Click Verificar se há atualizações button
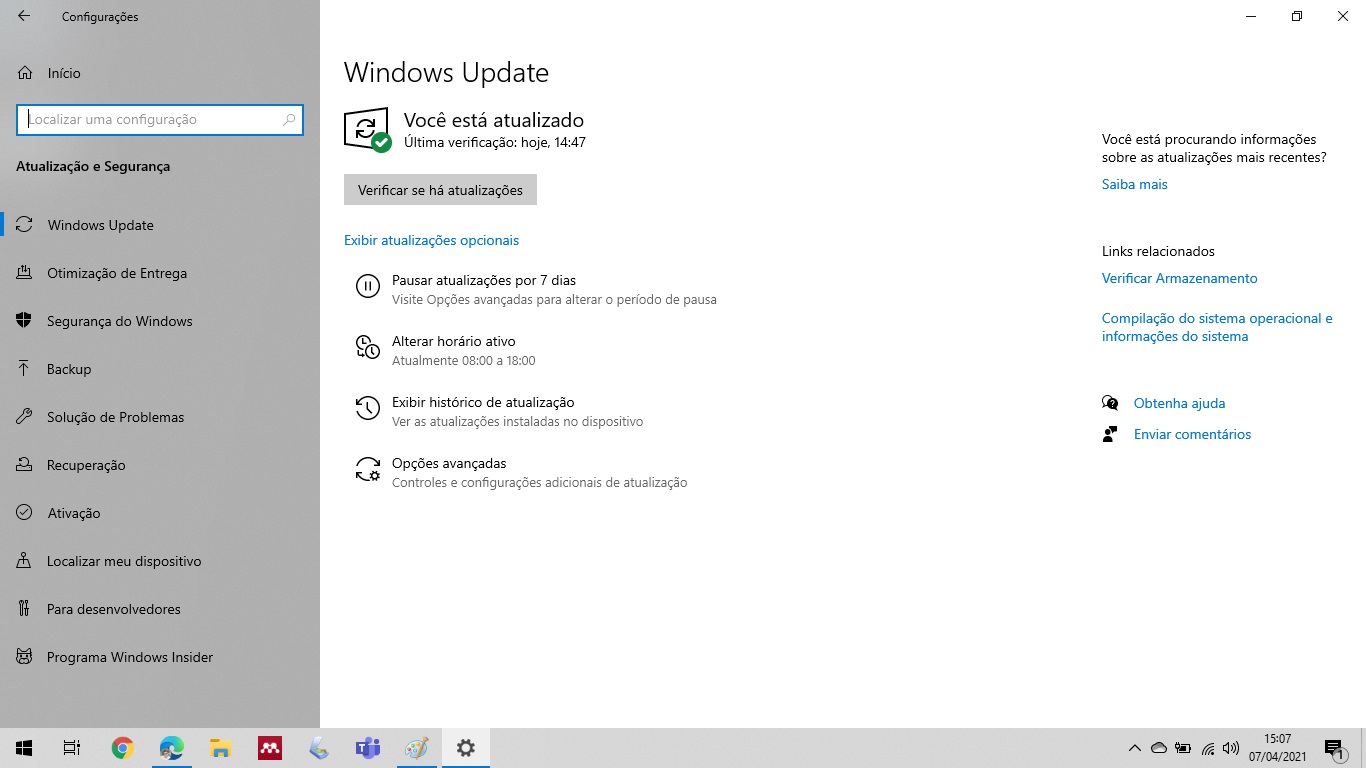The image size is (1366, 768). [440, 190]
